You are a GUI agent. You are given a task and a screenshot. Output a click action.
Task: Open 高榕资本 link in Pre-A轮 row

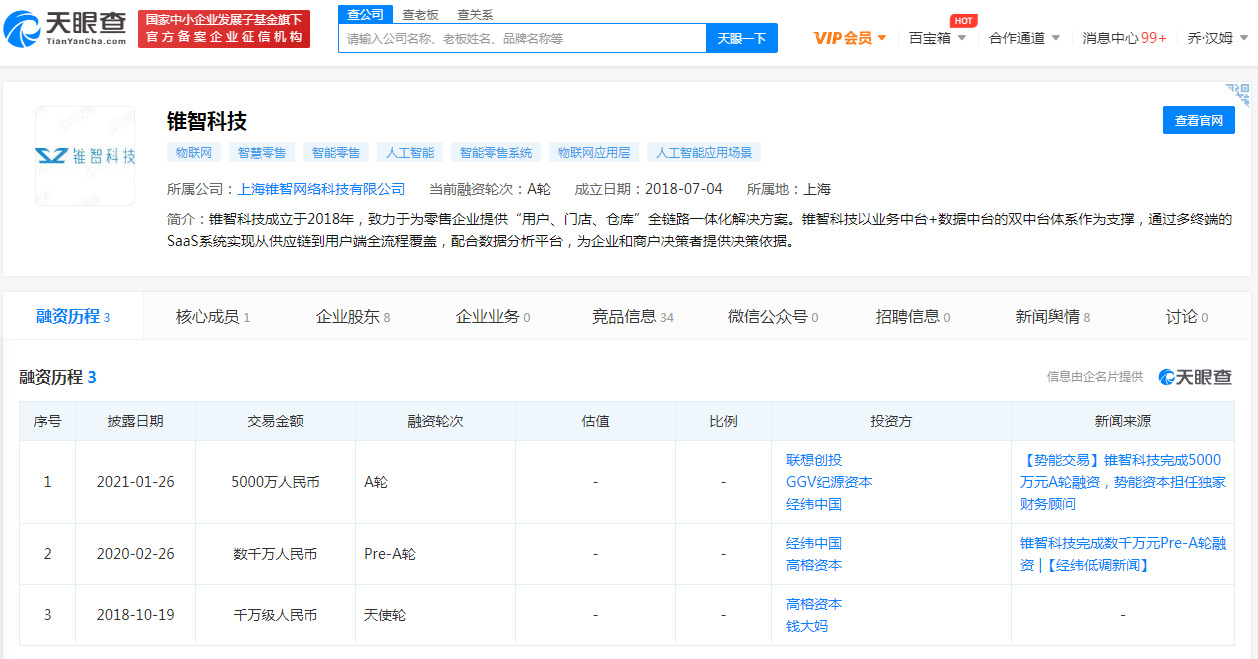814,565
